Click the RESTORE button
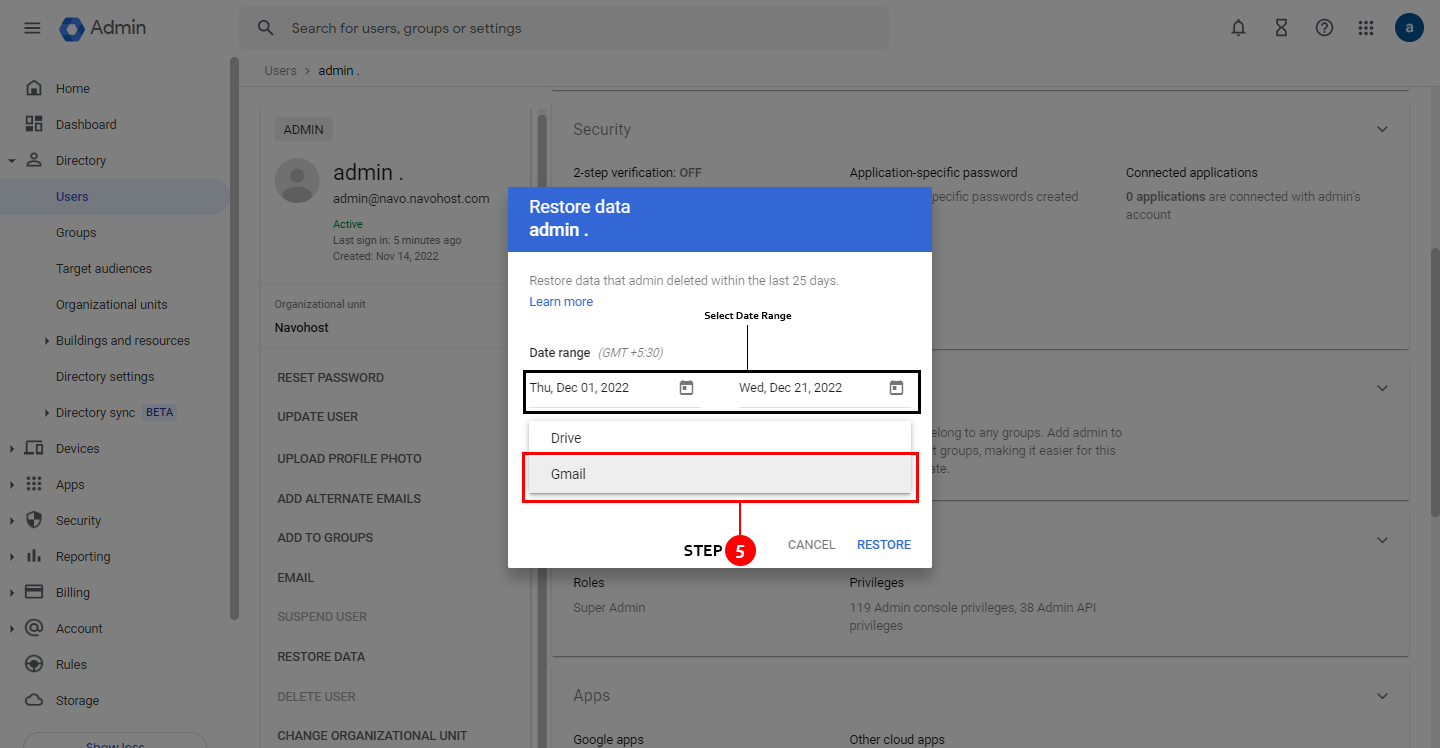Viewport: 1440px width, 748px height. (883, 544)
